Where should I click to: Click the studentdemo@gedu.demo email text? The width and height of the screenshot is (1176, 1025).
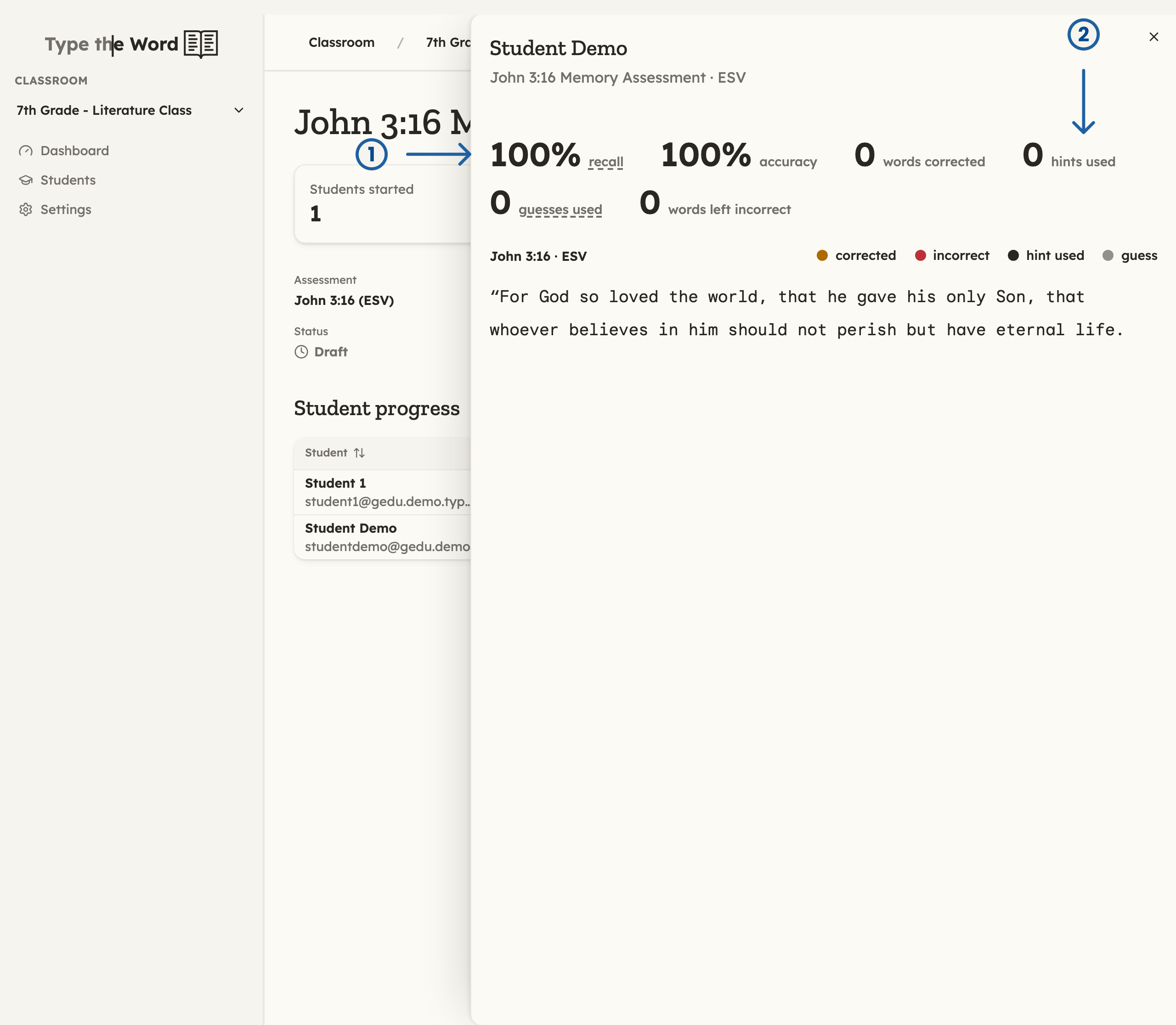387,547
